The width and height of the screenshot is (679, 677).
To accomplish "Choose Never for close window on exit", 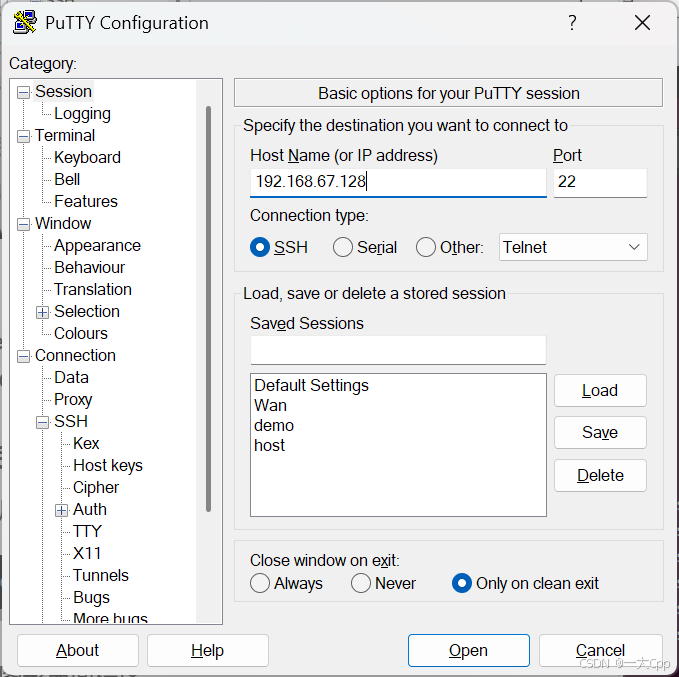I will (x=361, y=583).
